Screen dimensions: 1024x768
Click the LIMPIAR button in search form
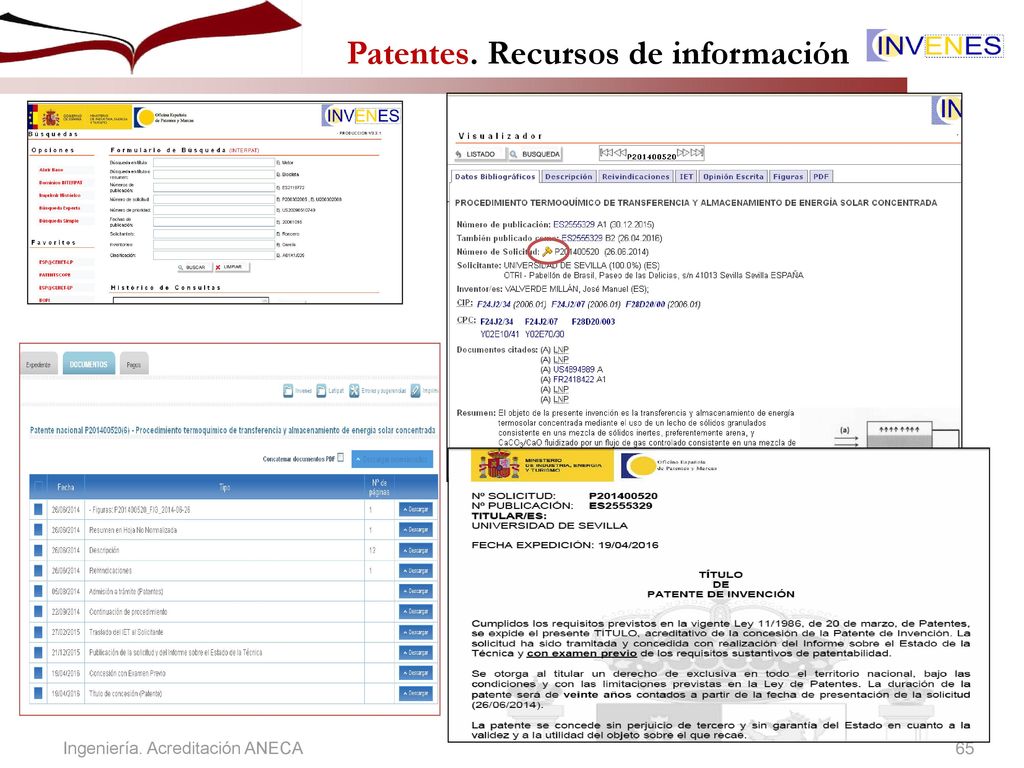click(x=230, y=267)
